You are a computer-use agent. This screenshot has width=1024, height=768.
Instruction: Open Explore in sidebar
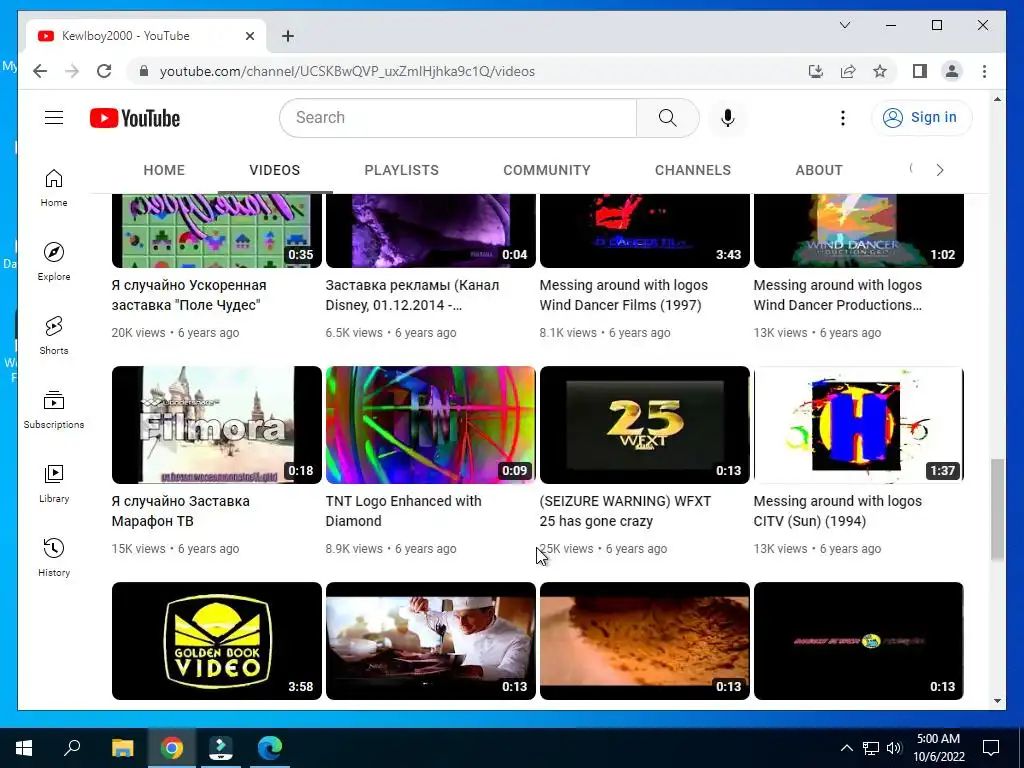54,262
